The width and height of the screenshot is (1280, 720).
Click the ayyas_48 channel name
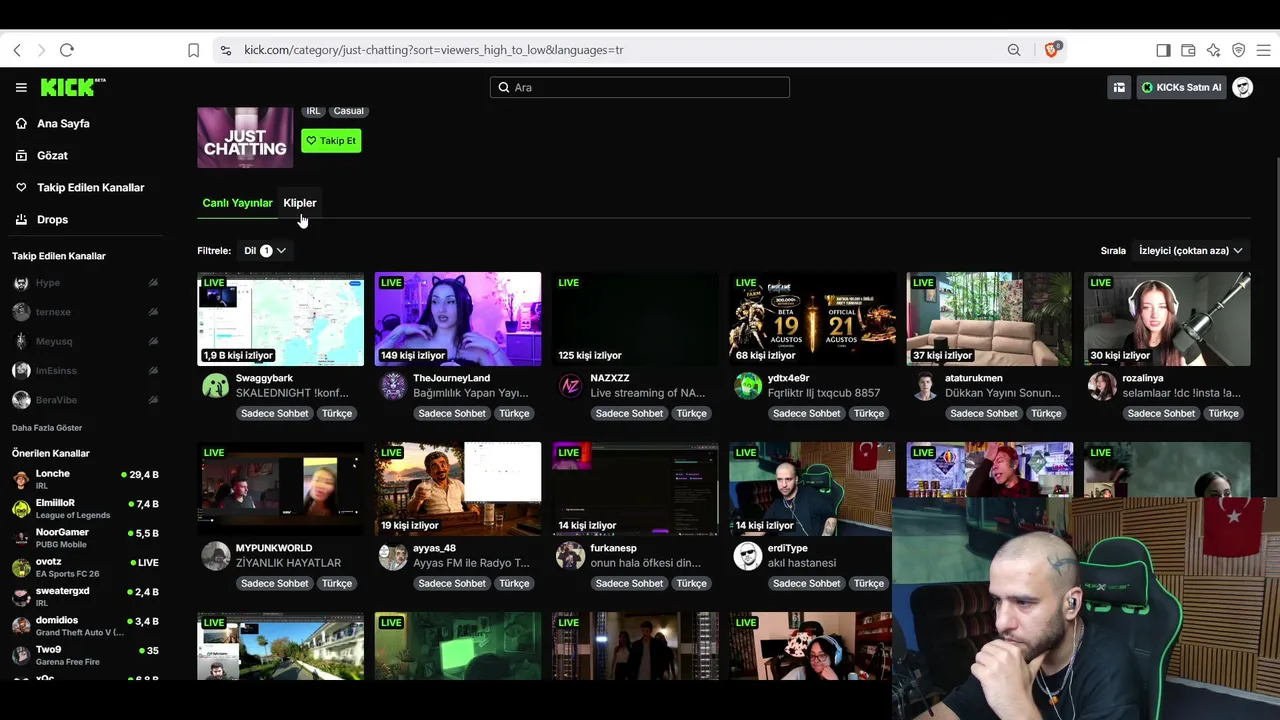pos(435,548)
